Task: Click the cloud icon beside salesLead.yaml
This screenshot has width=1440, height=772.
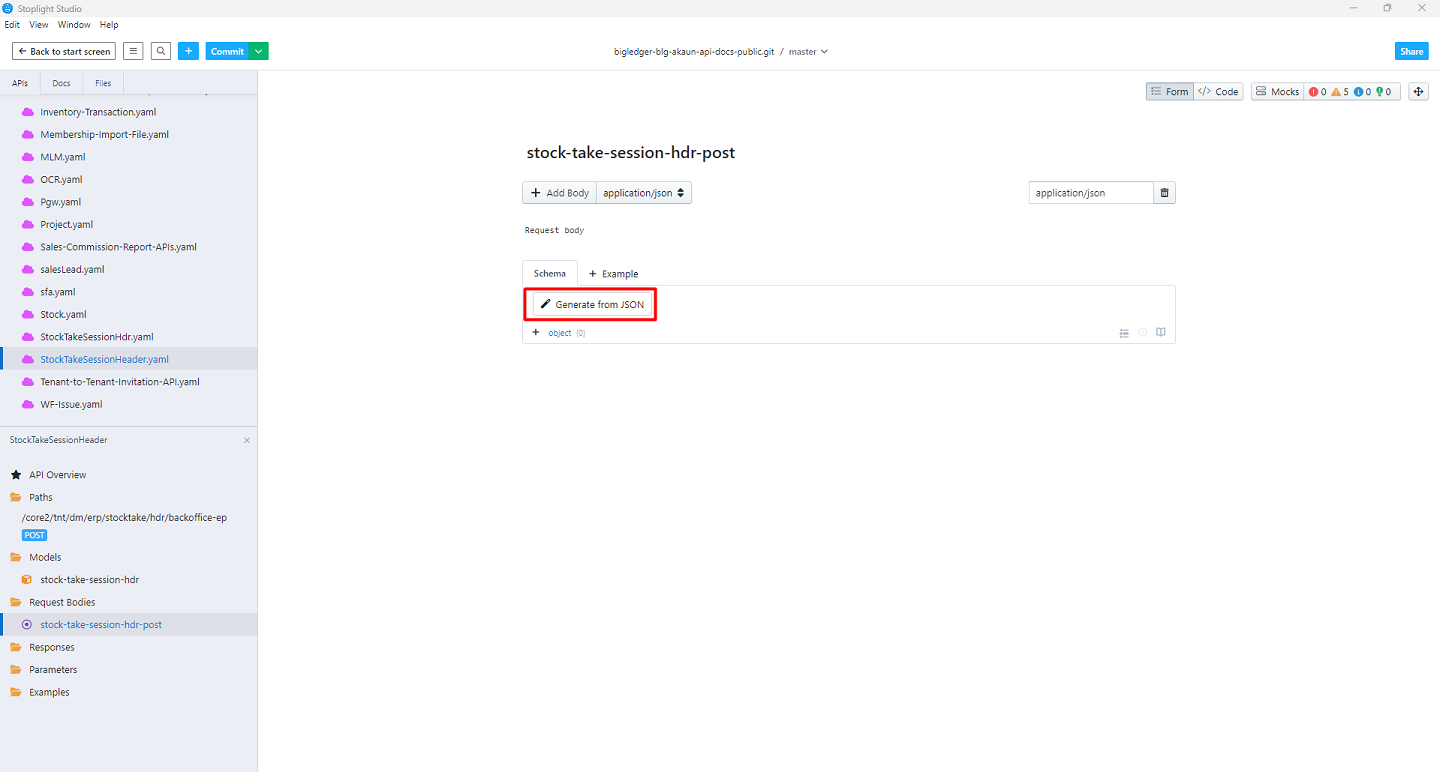Action: (28, 269)
